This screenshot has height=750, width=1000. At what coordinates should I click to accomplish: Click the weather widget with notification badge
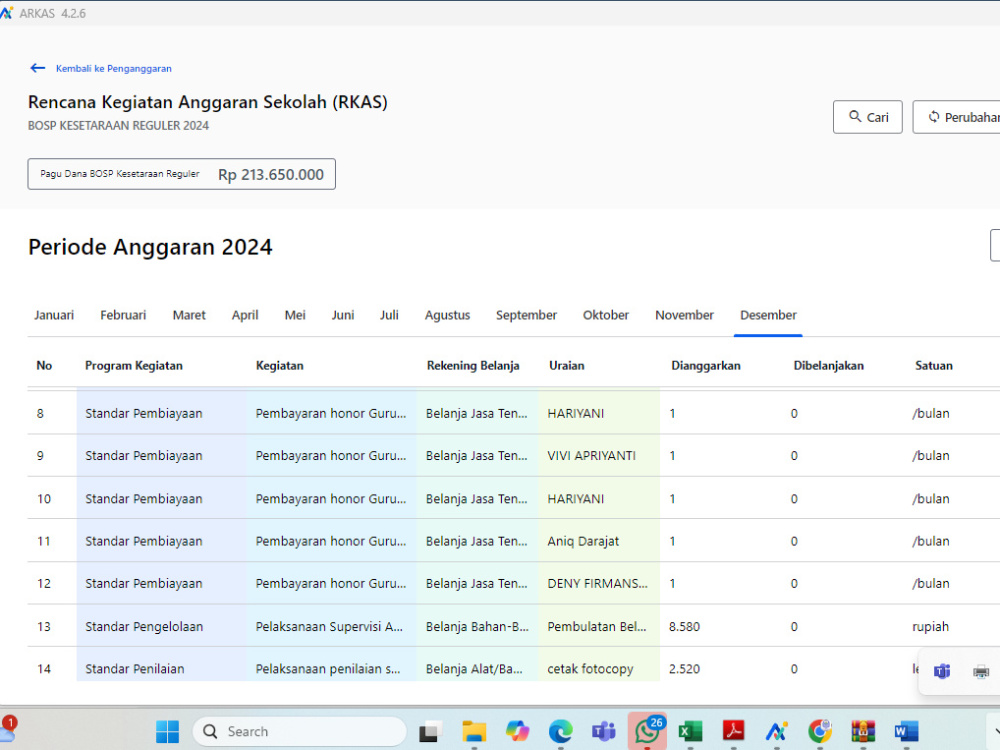point(8,728)
